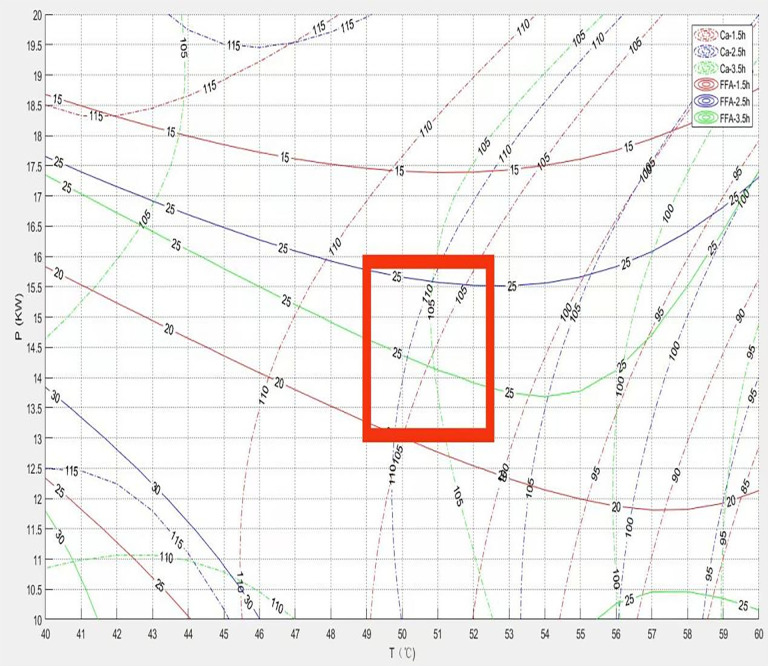Click the x-axis tick label 44
768x666 pixels.
coord(188,634)
